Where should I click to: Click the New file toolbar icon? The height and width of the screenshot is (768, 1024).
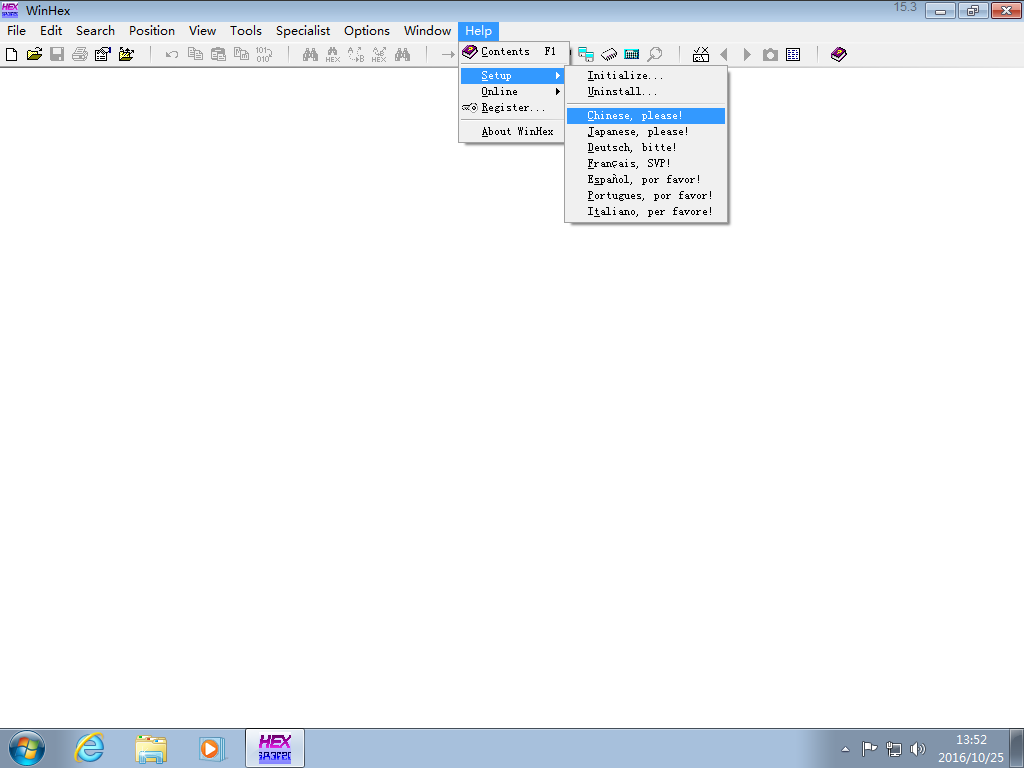[11, 54]
